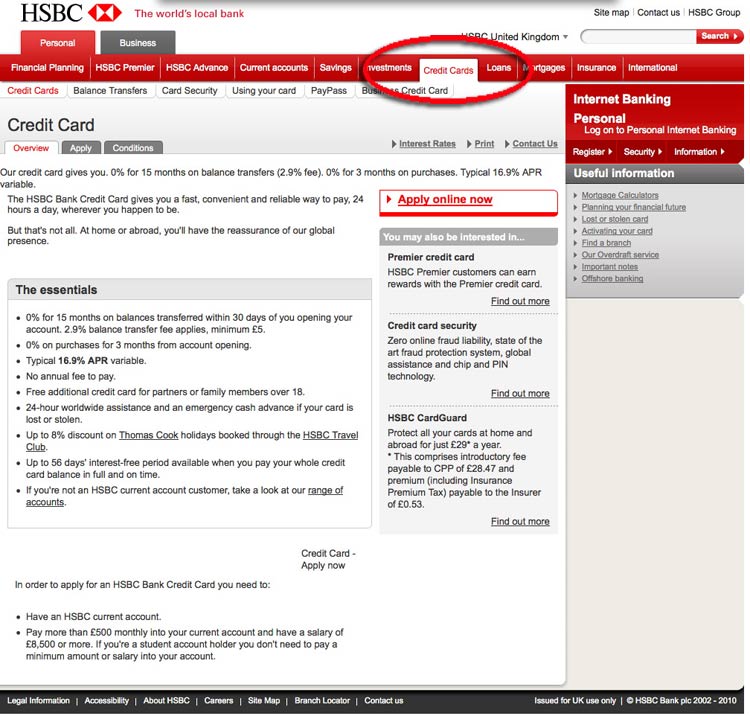
Task: Open the Apply tab
Action: pos(81,148)
